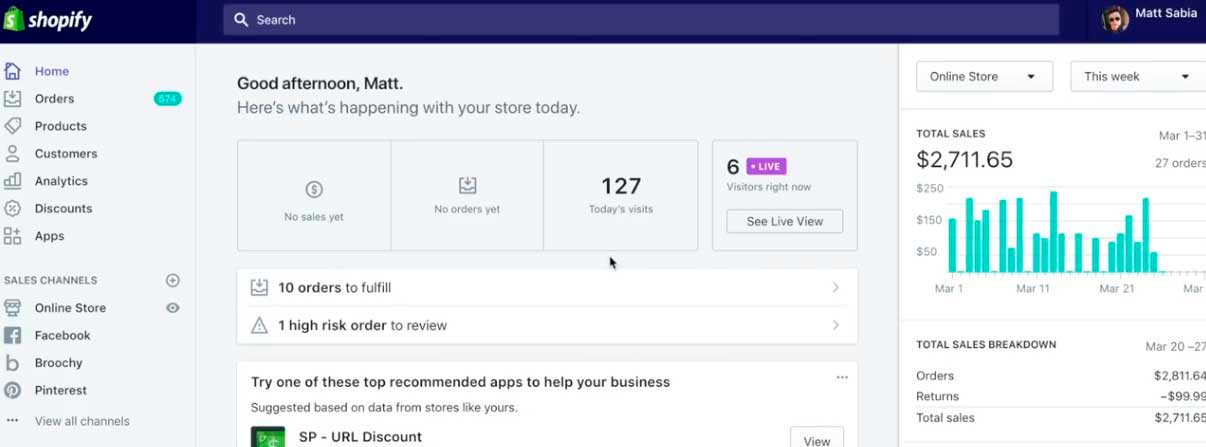Select Facebook sales channel
Image resolution: width=1206 pixels, height=447 pixels.
[62, 336]
